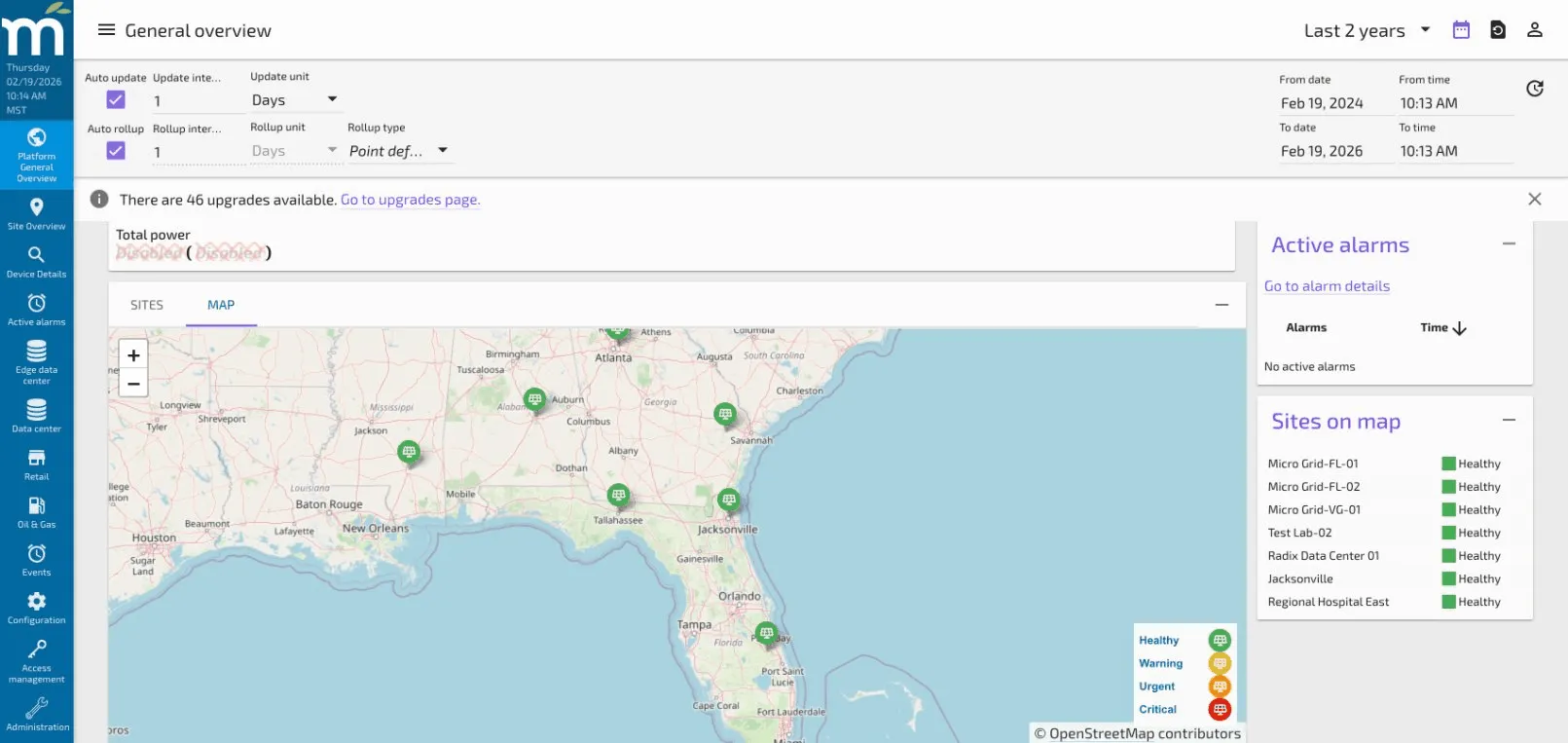Sort alarms by Time column

click(x=1443, y=328)
